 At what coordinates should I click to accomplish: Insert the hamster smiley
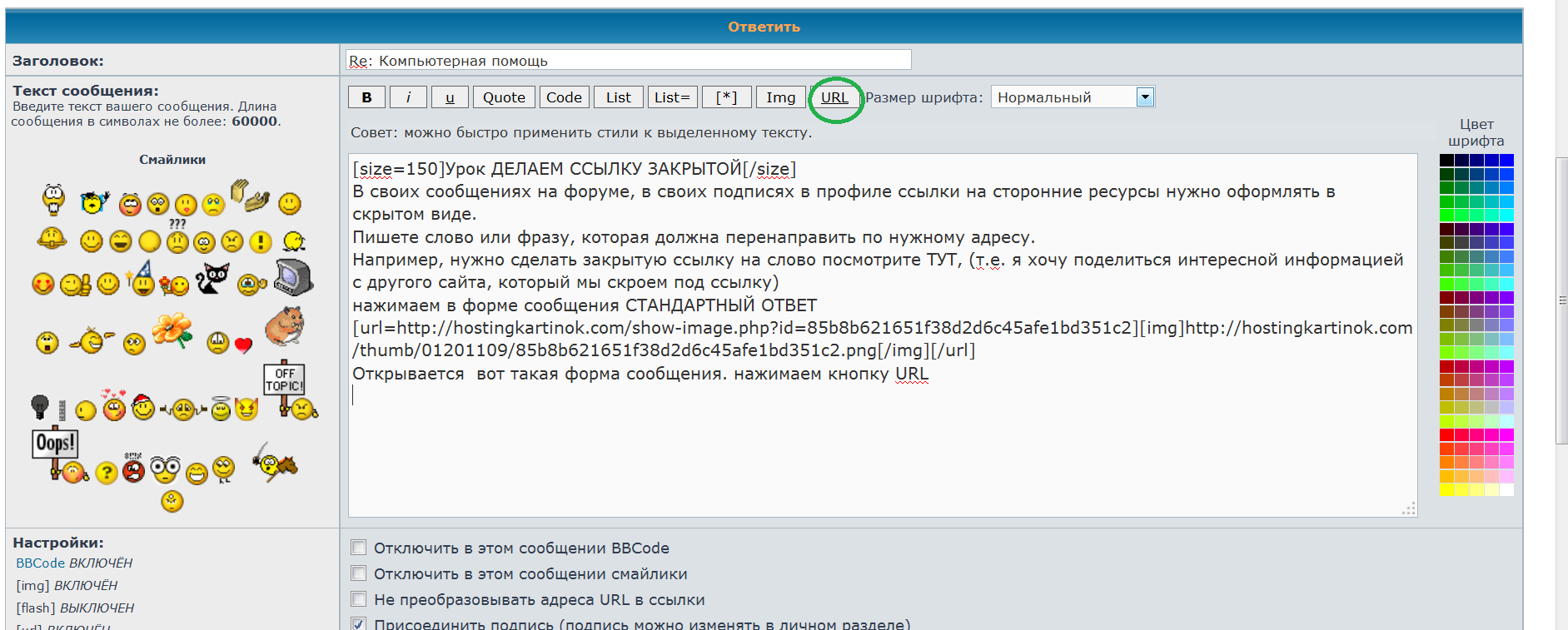[284, 325]
